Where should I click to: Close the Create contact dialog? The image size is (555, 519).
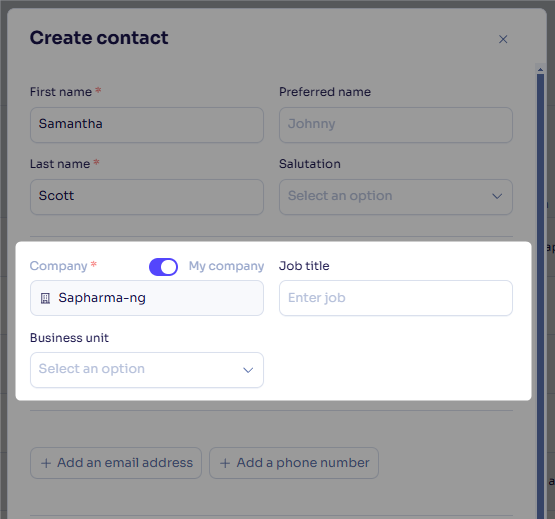(503, 39)
